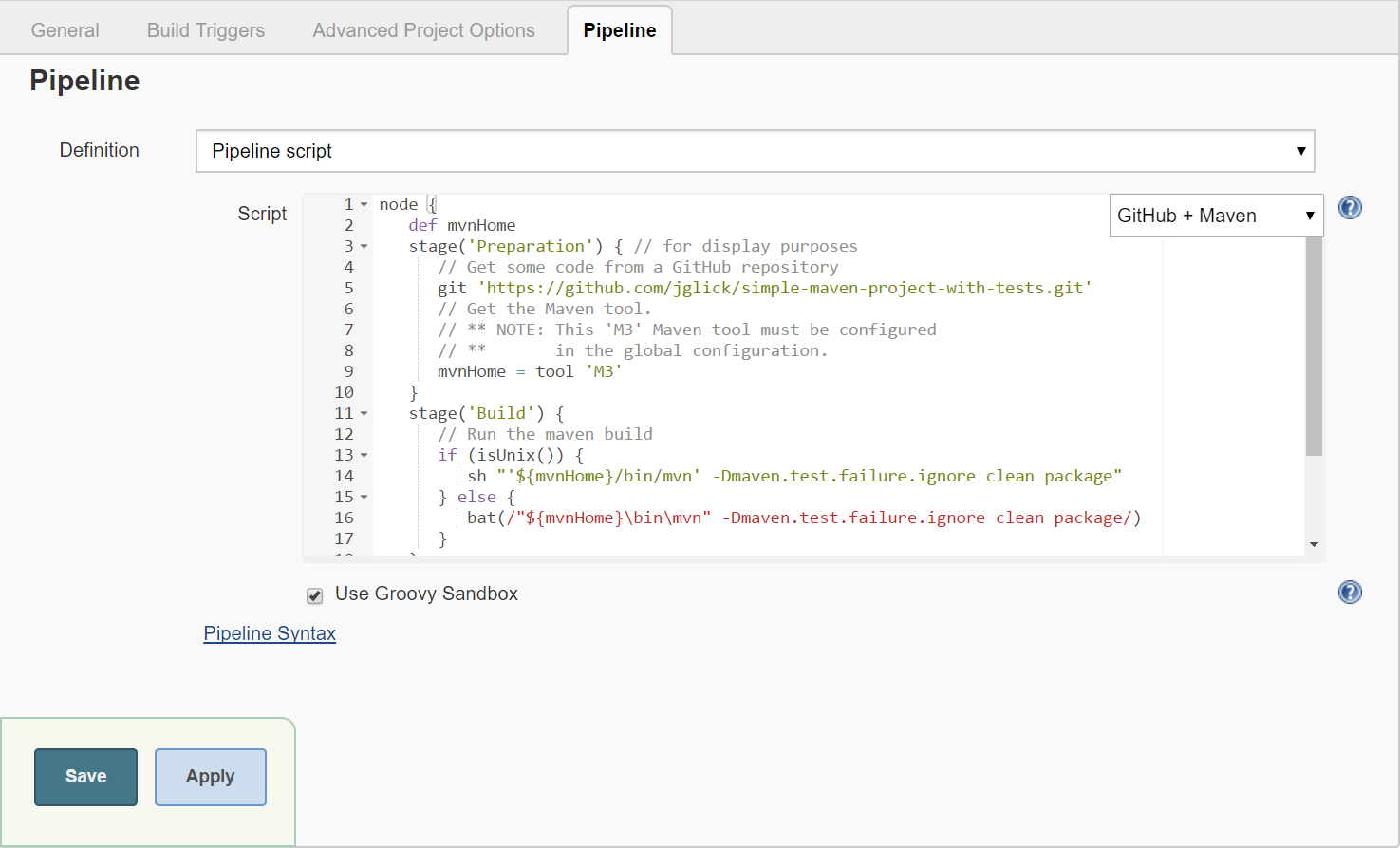This screenshot has width=1400, height=848.
Task: Switch to the Build Triggers tab
Action: (206, 30)
